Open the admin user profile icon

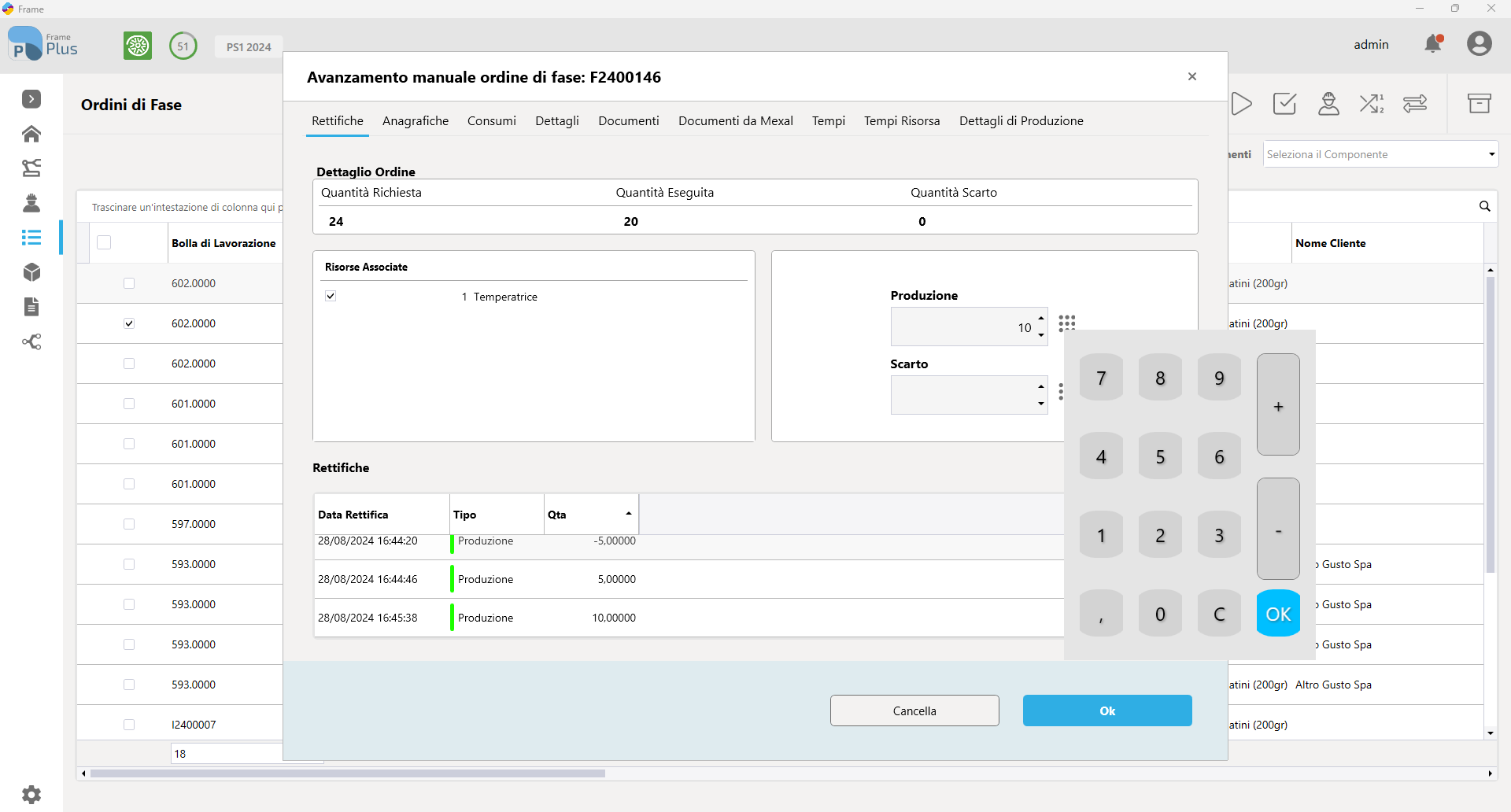[x=1479, y=44]
